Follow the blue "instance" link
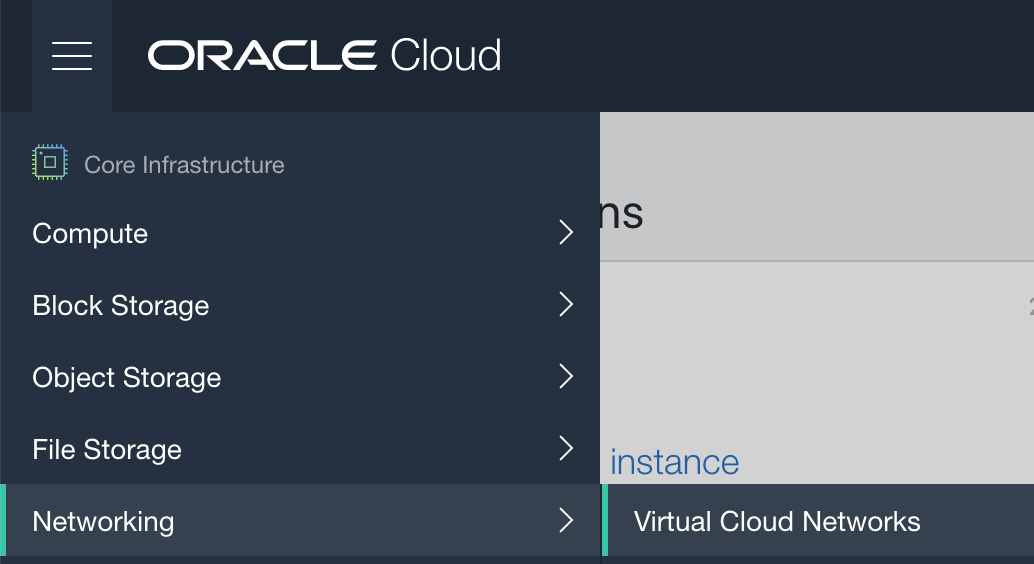 pos(675,462)
